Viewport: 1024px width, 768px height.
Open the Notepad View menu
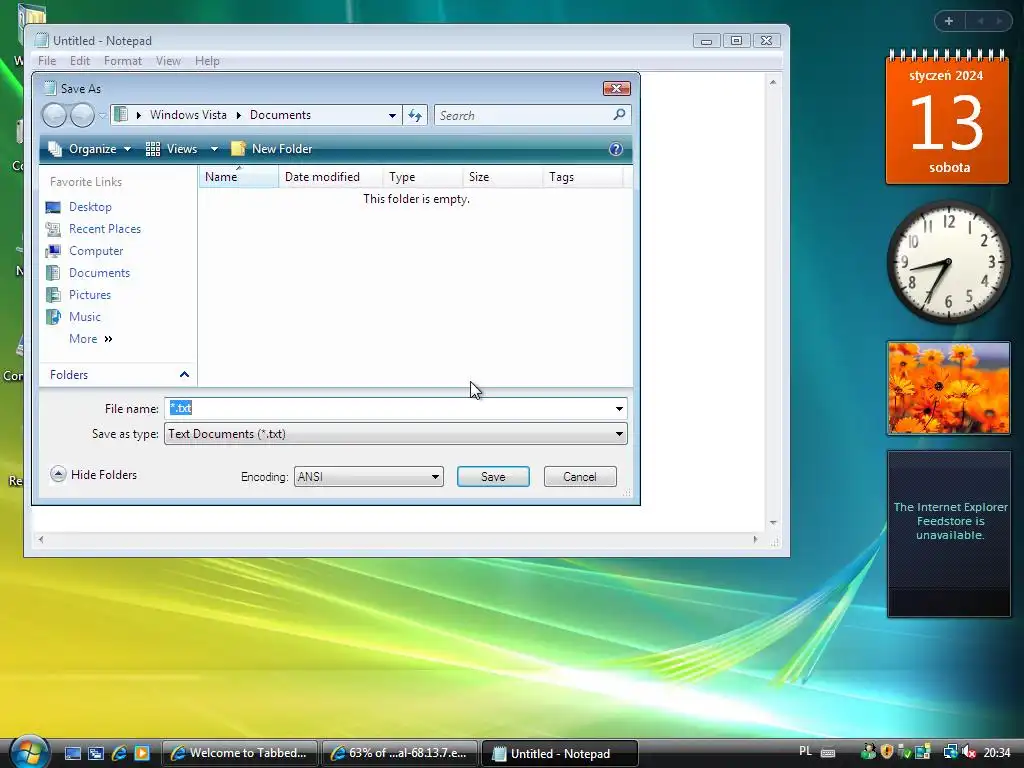tap(168, 61)
